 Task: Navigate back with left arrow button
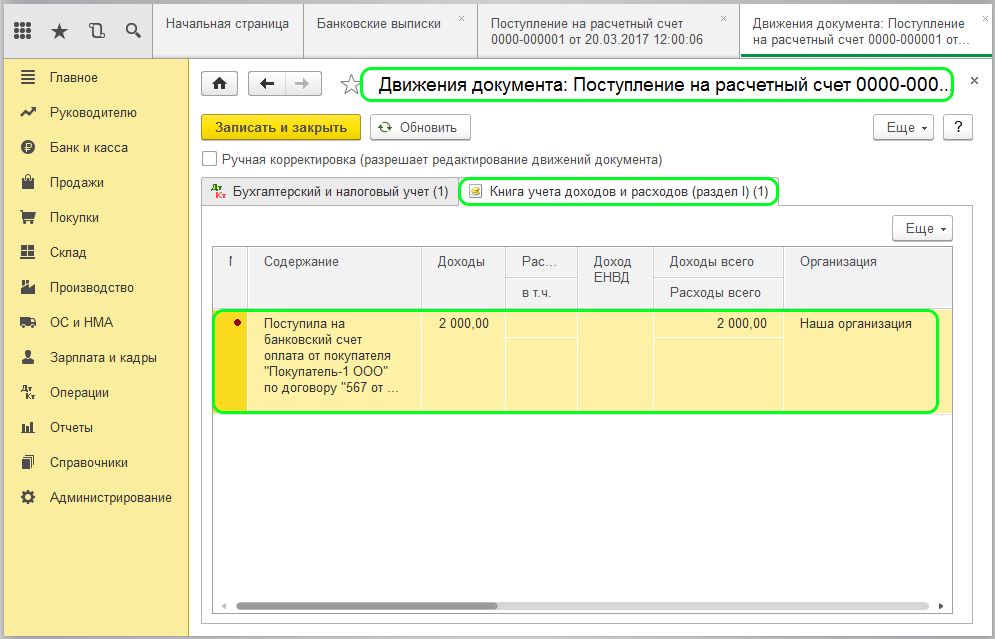(x=267, y=84)
